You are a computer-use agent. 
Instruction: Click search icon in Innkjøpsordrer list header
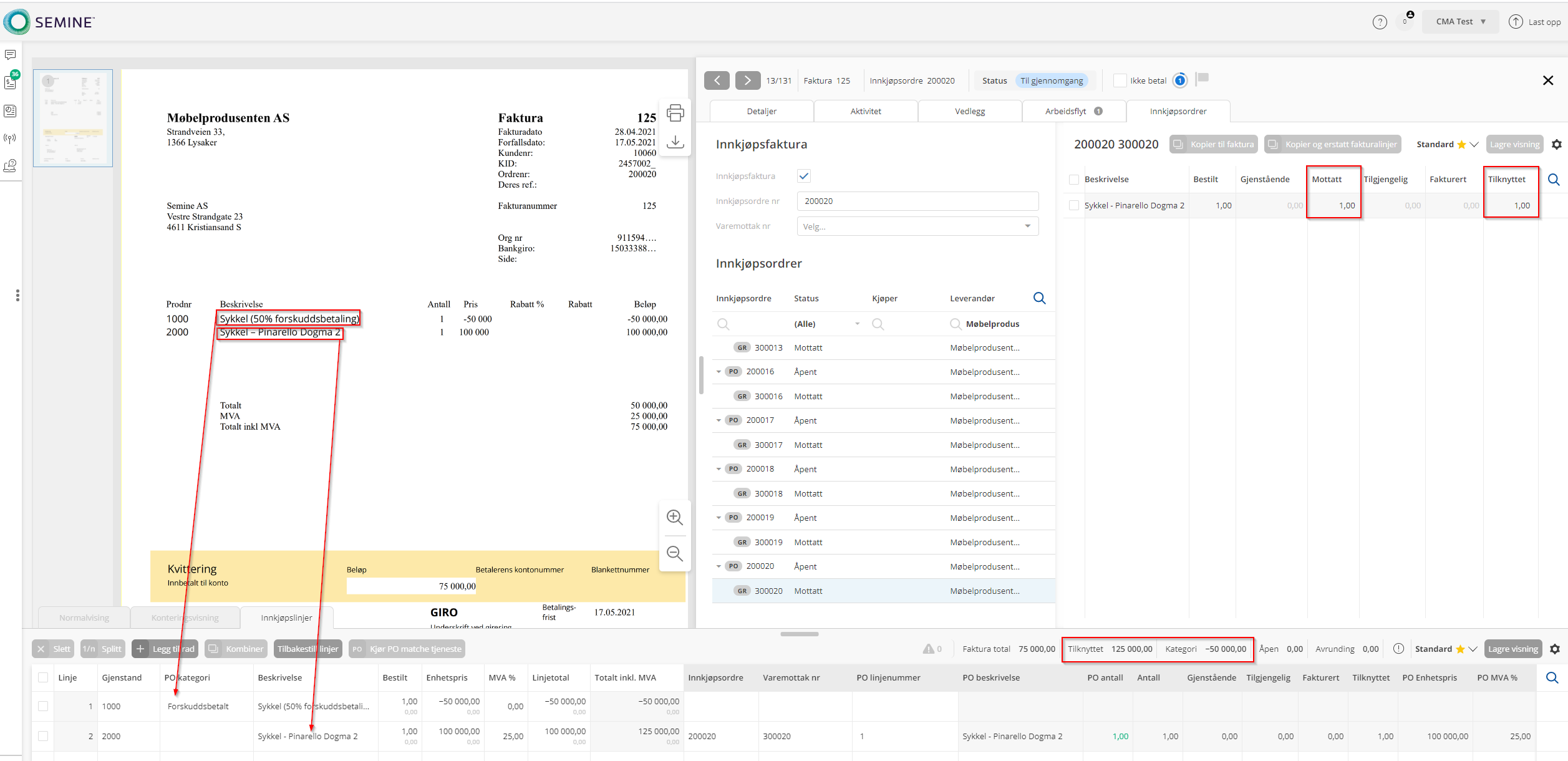pos(1039,298)
